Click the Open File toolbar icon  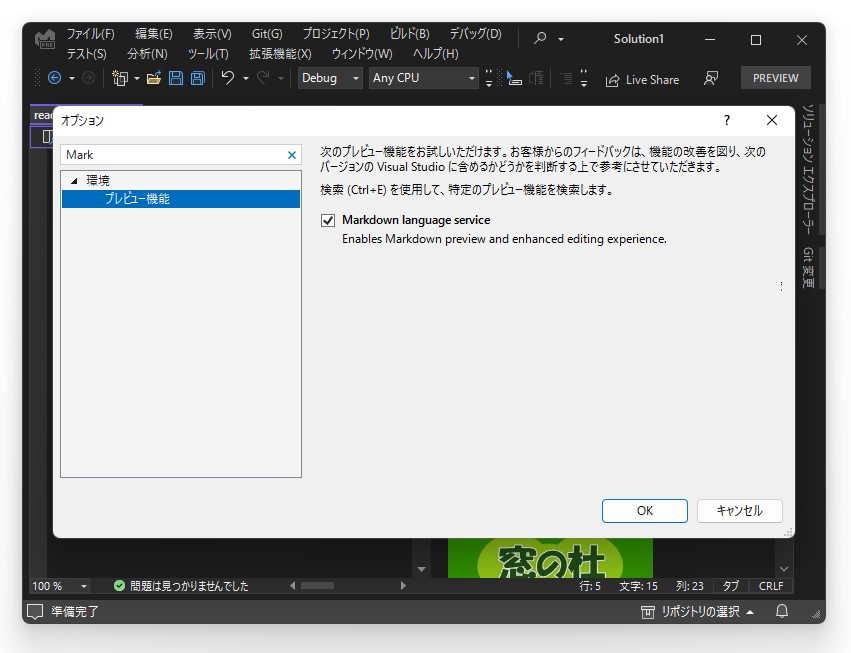point(152,78)
